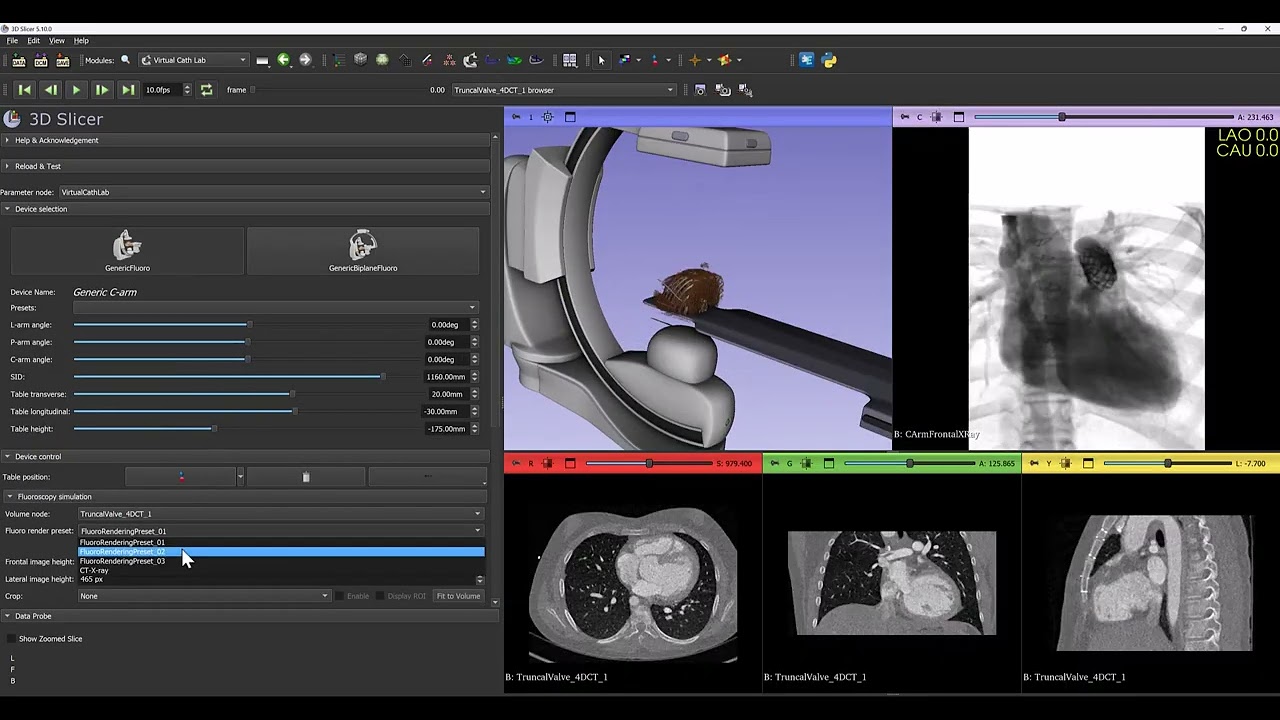Go to next module with forward arrow
This screenshot has width=1280, height=720.
tap(305, 60)
